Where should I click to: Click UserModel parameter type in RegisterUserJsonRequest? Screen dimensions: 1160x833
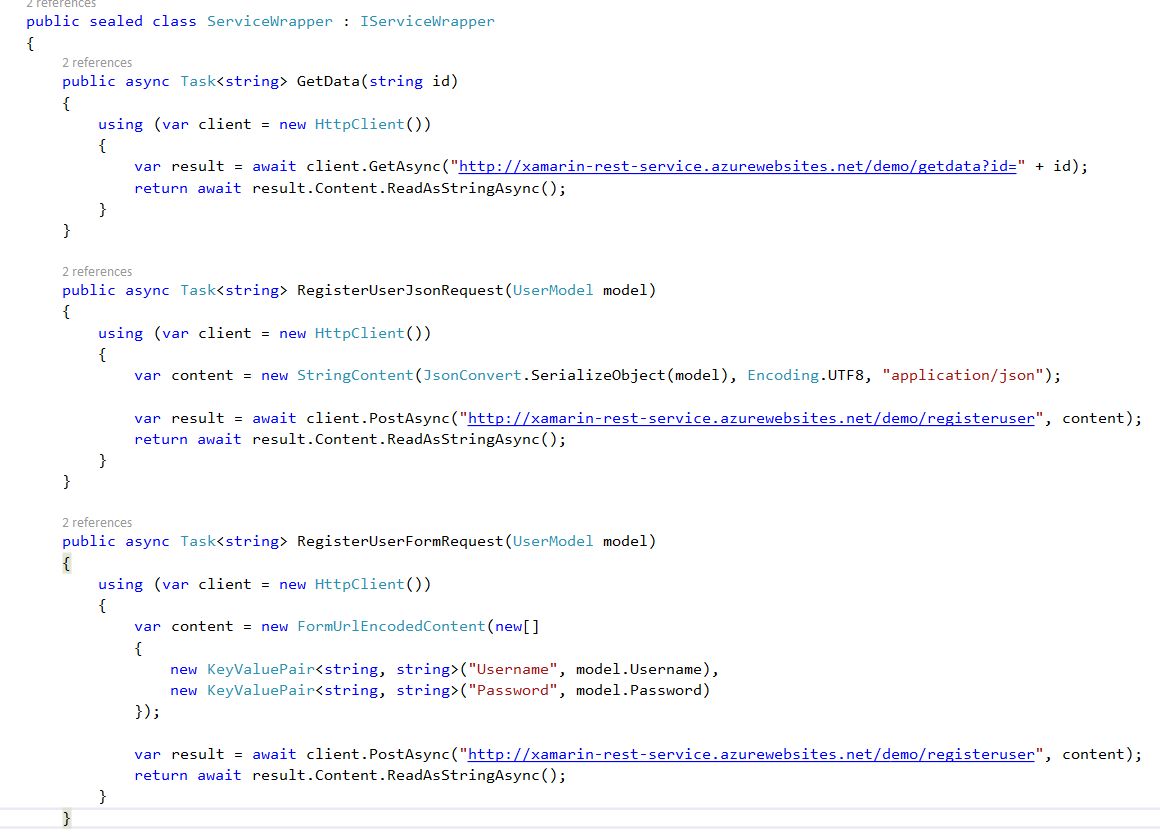553,290
